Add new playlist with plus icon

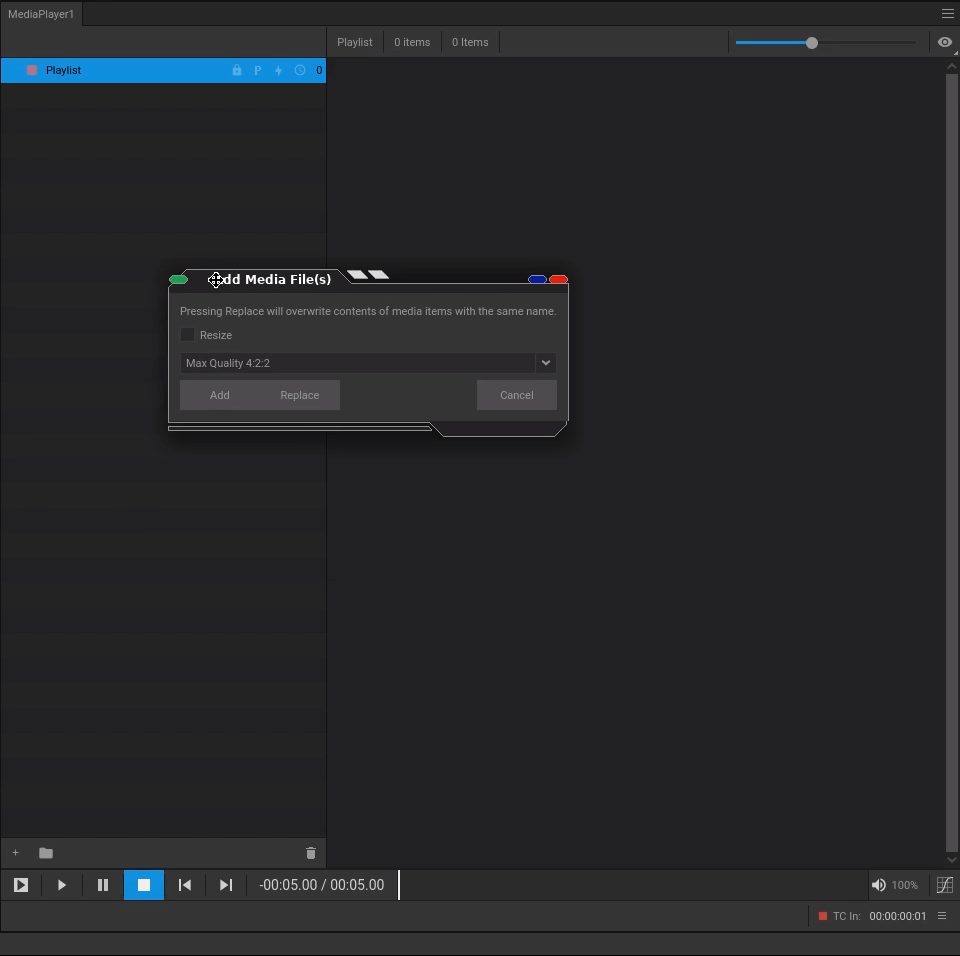16,852
